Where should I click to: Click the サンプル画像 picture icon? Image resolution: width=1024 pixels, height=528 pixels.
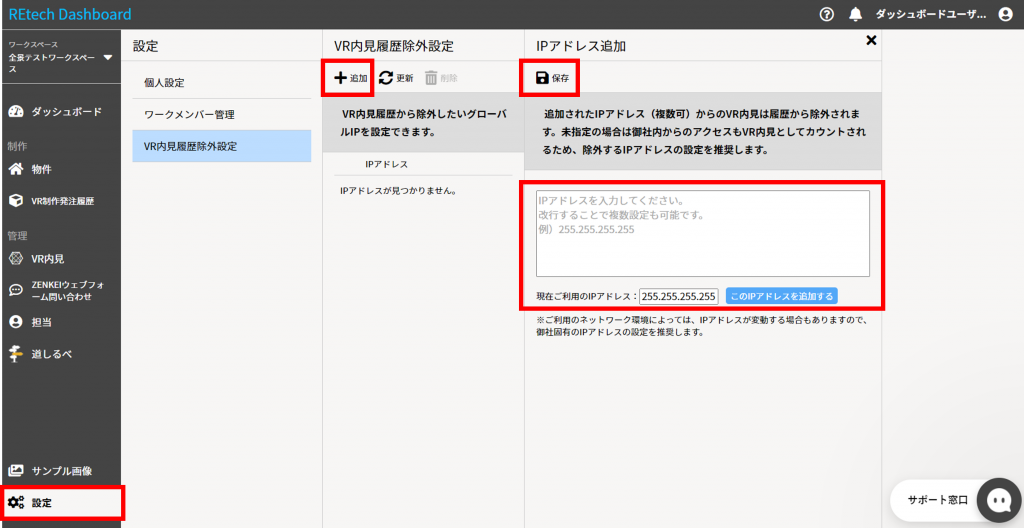tap(16, 471)
